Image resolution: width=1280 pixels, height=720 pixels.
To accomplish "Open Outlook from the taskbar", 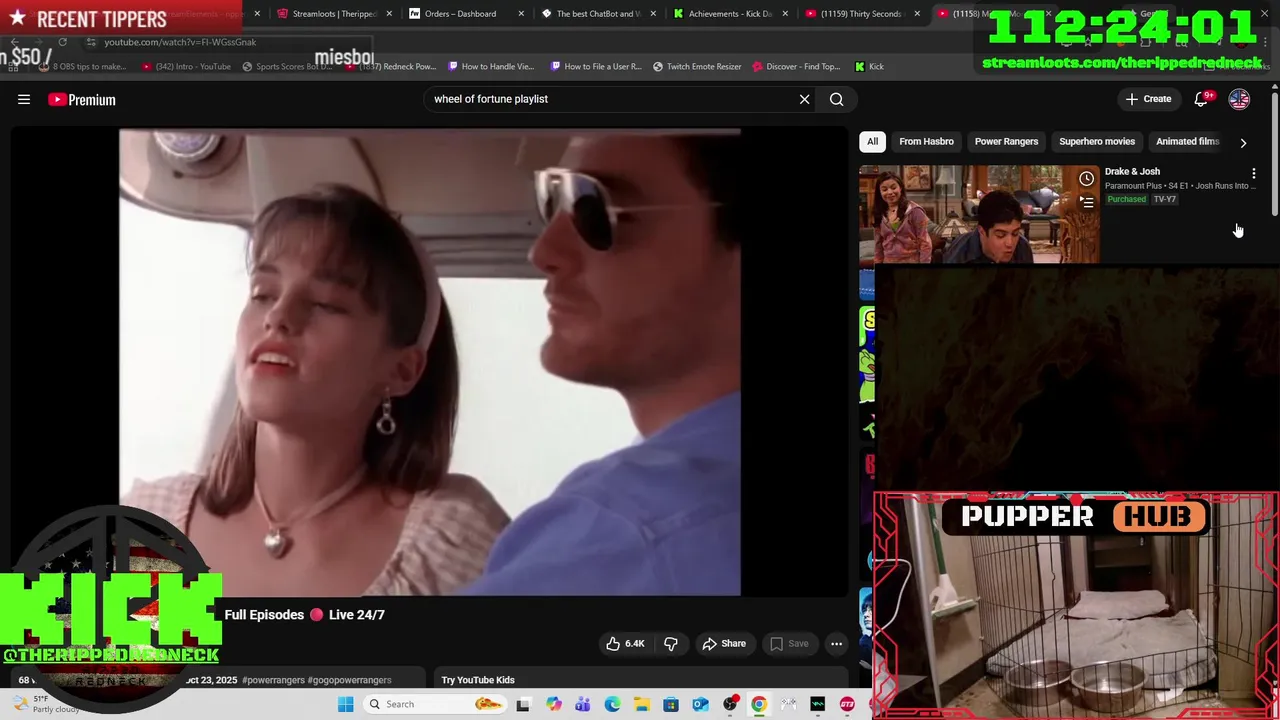I will coord(700,704).
